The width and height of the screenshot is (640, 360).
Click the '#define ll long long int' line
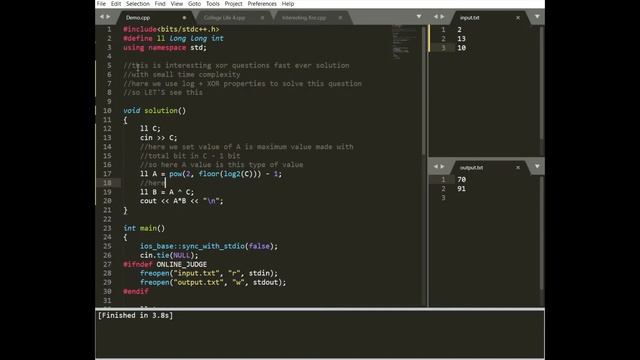coord(173,38)
